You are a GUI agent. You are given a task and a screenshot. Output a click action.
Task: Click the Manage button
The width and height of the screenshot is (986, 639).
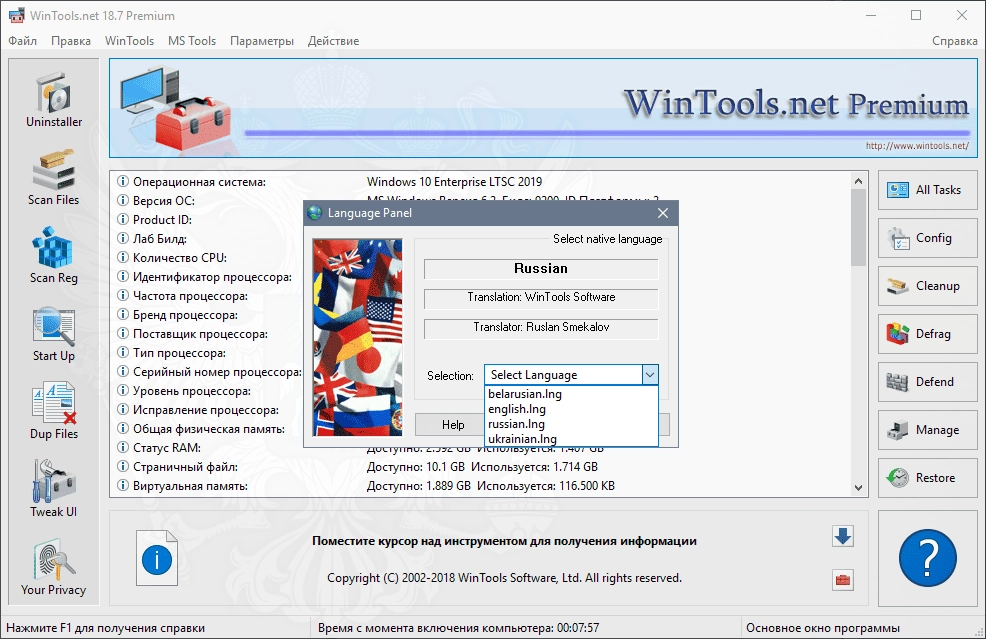[x=928, y=430]
